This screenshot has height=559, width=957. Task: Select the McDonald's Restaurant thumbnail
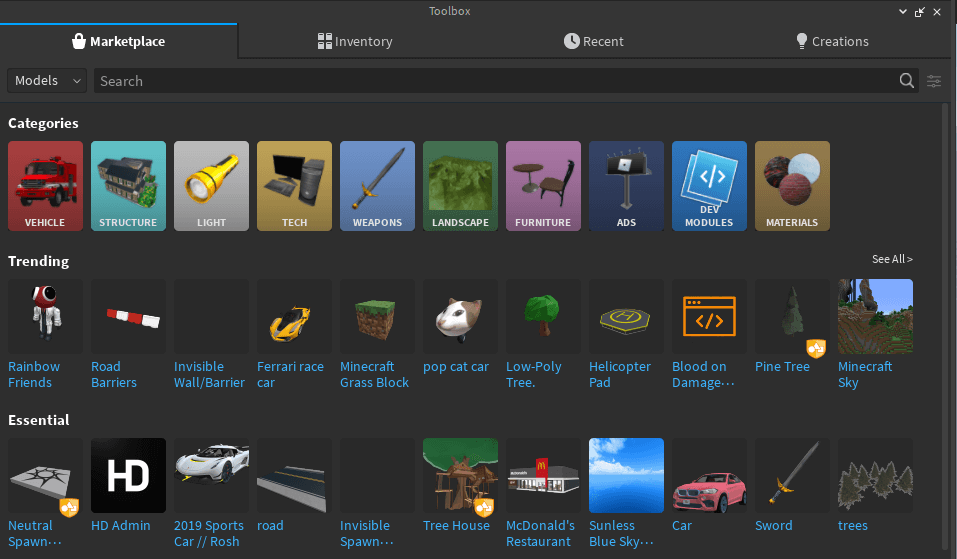coord(543,475)
